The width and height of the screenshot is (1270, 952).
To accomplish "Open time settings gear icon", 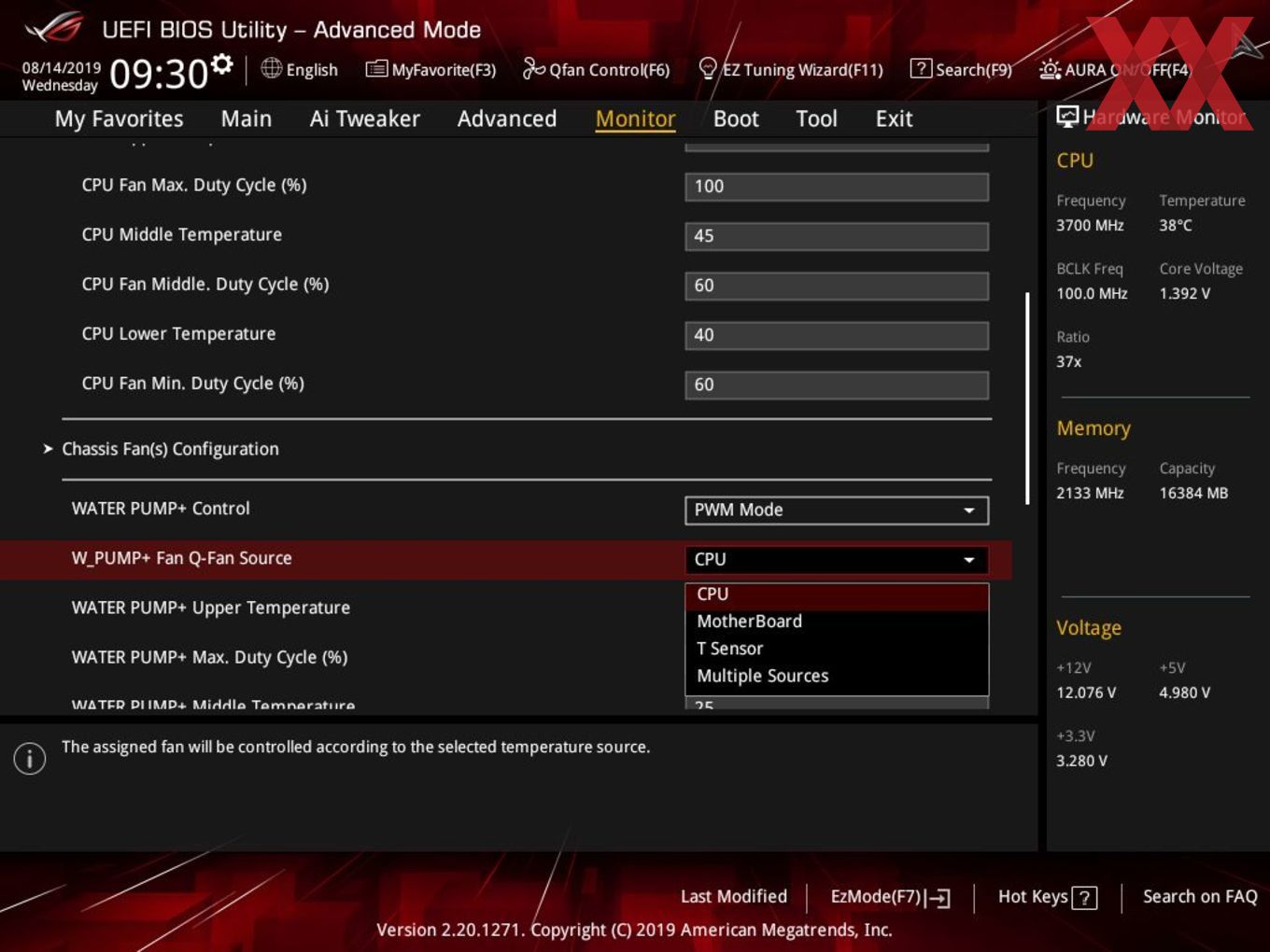I will 221,63.
